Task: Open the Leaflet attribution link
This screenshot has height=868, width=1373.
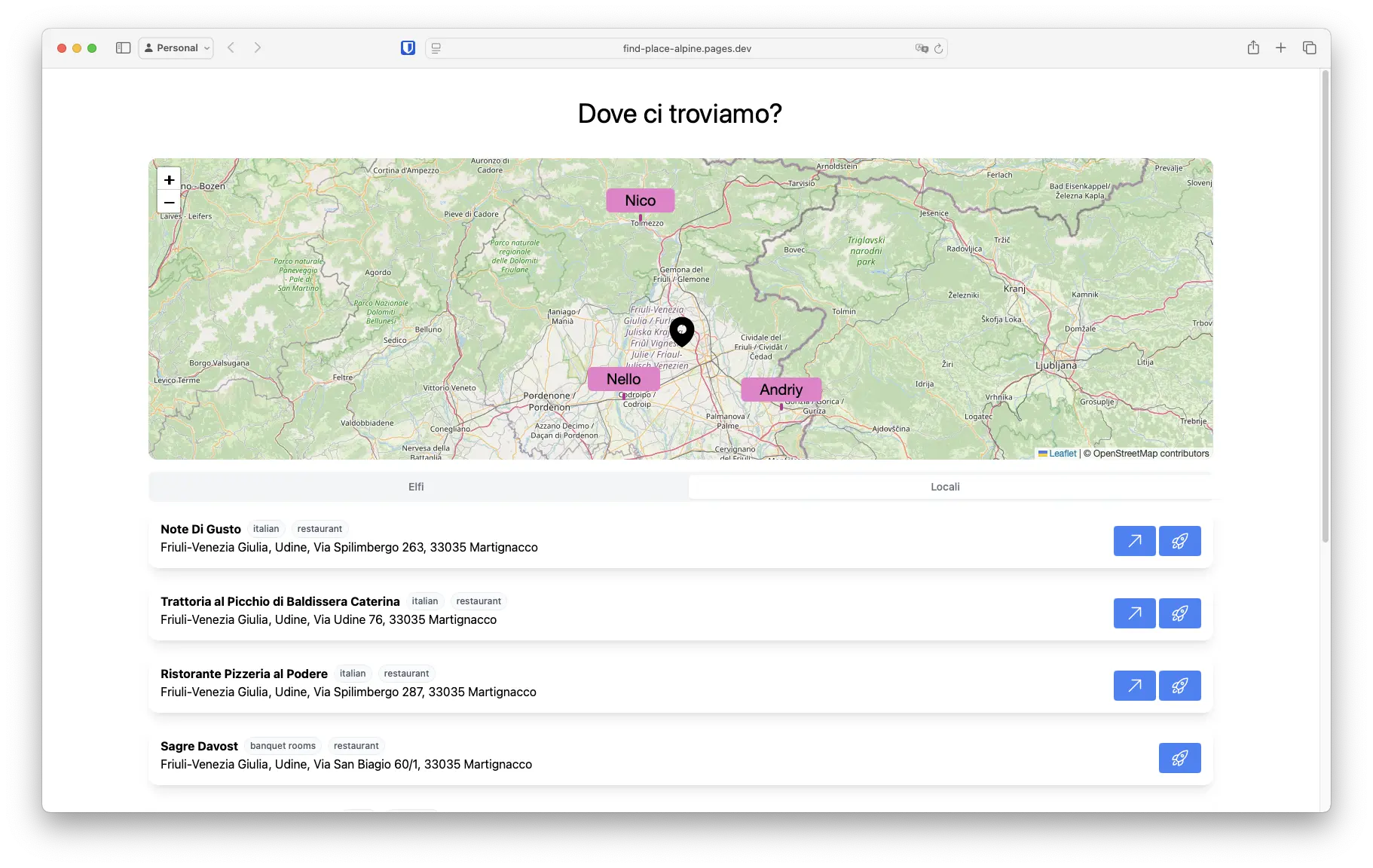Action: click(1063, 454)
